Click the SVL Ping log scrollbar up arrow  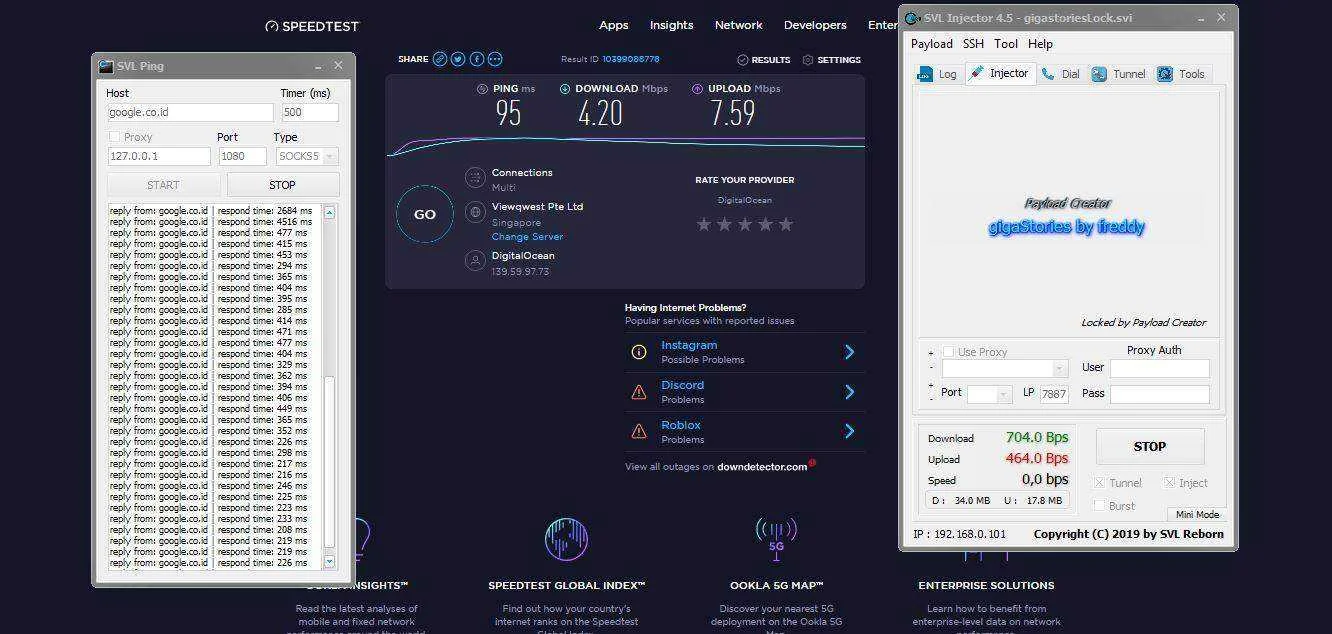click(329, 212)
